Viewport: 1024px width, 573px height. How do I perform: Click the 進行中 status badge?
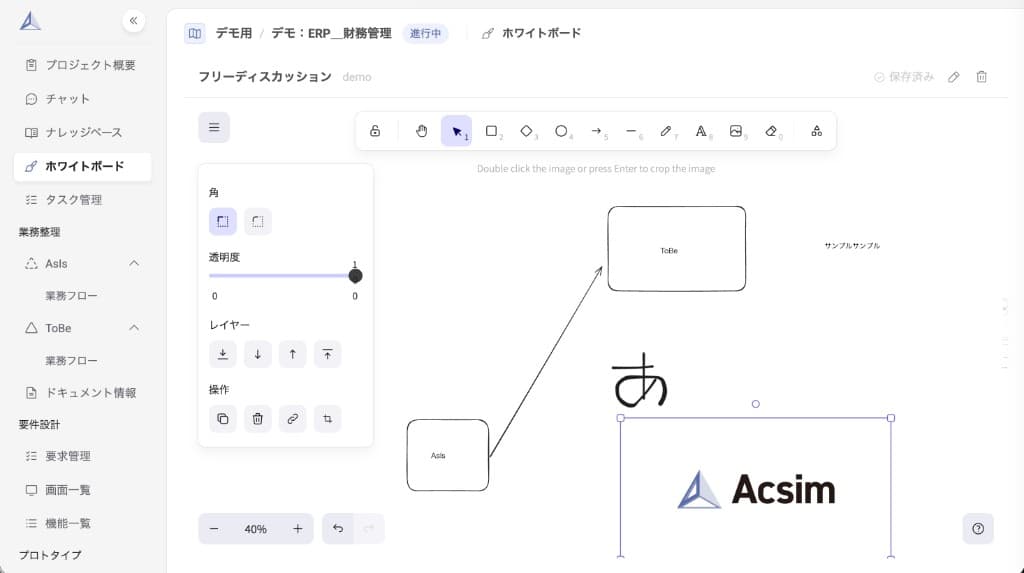(425, 33)
